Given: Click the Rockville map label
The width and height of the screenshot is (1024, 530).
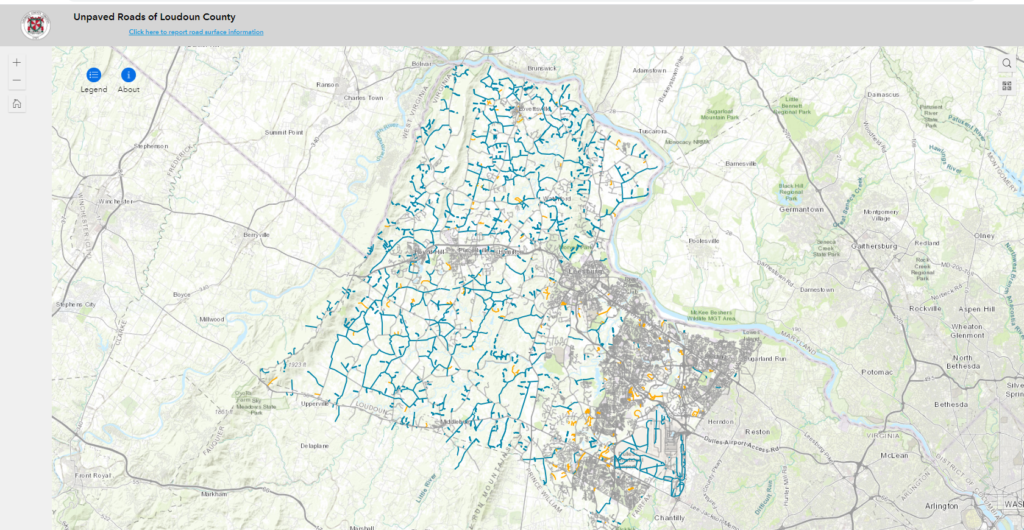Looking at the screenshot, I should (x=925, y=308).
